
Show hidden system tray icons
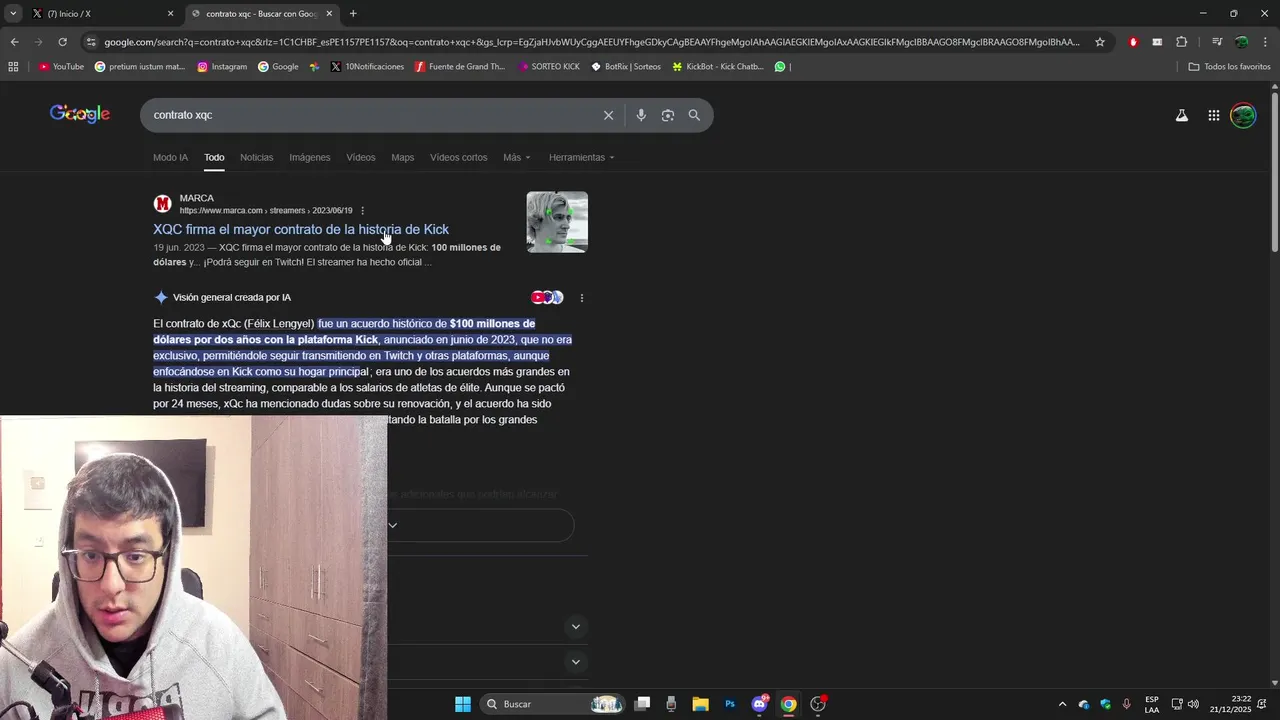pos(1062,704)
